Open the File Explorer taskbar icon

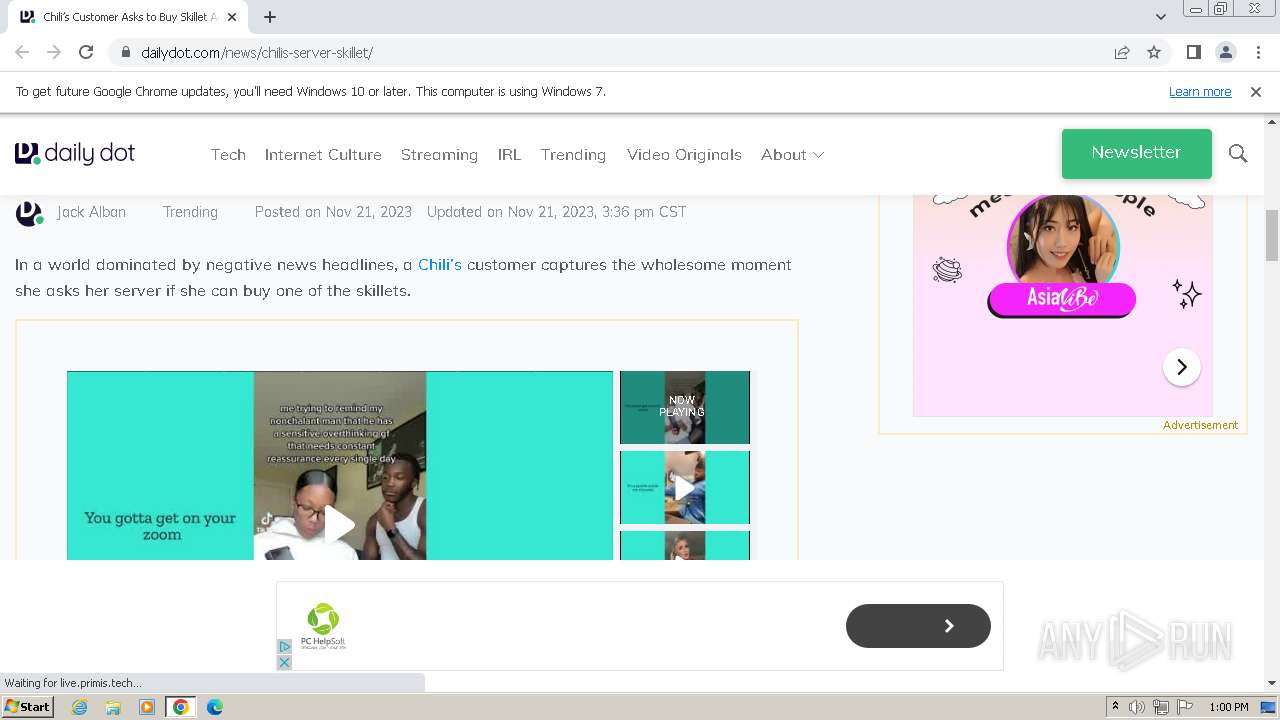click(113, 707)
